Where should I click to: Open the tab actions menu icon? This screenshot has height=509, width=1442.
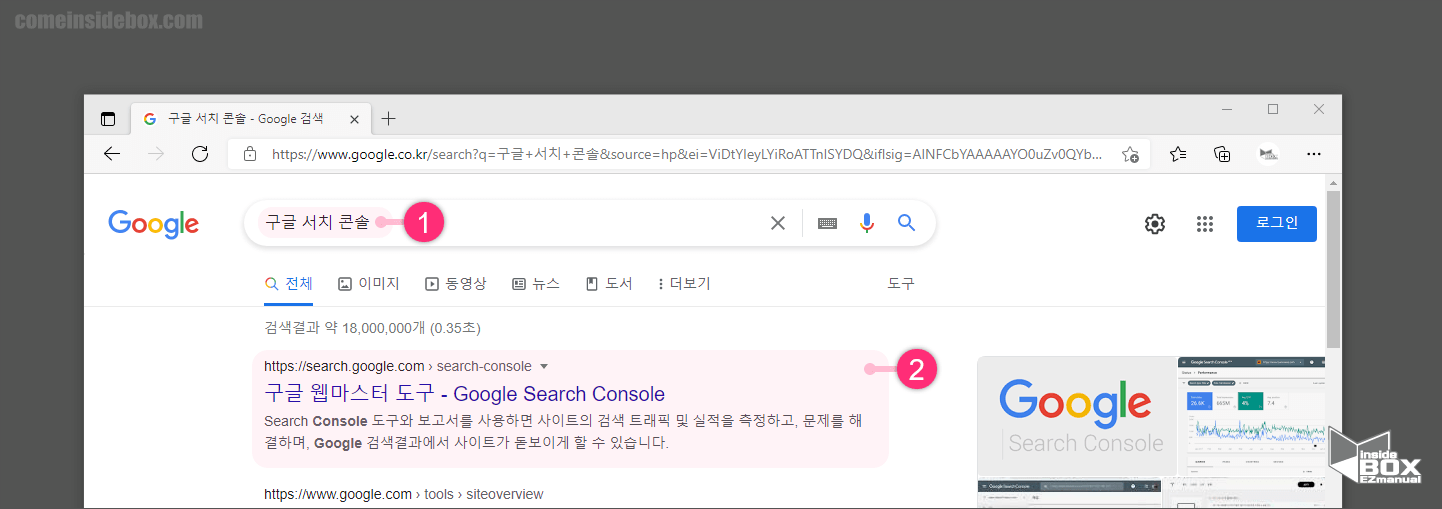[108, 119]
